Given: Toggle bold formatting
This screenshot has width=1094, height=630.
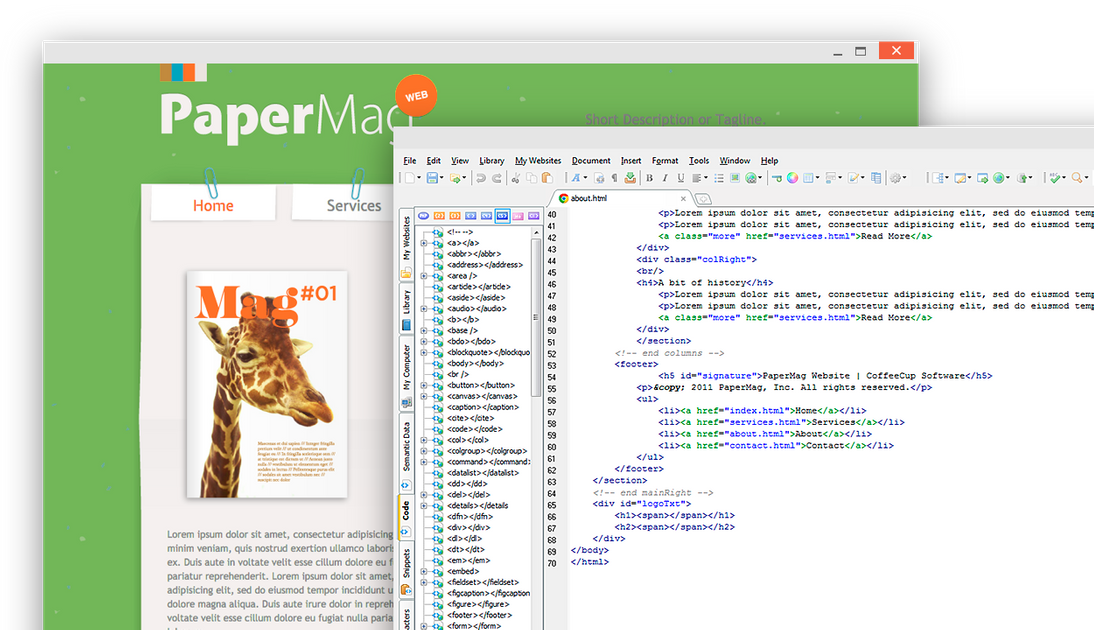Looking at the screenshot, I should [649, 177].
